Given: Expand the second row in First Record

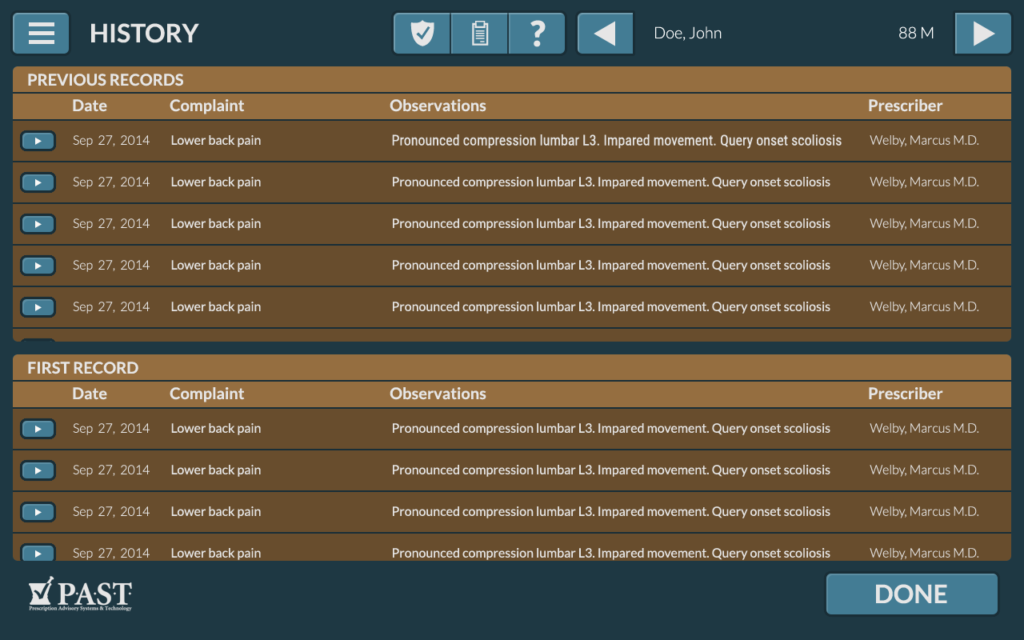Looking at the screenshot, I should (x=38, y=470).
